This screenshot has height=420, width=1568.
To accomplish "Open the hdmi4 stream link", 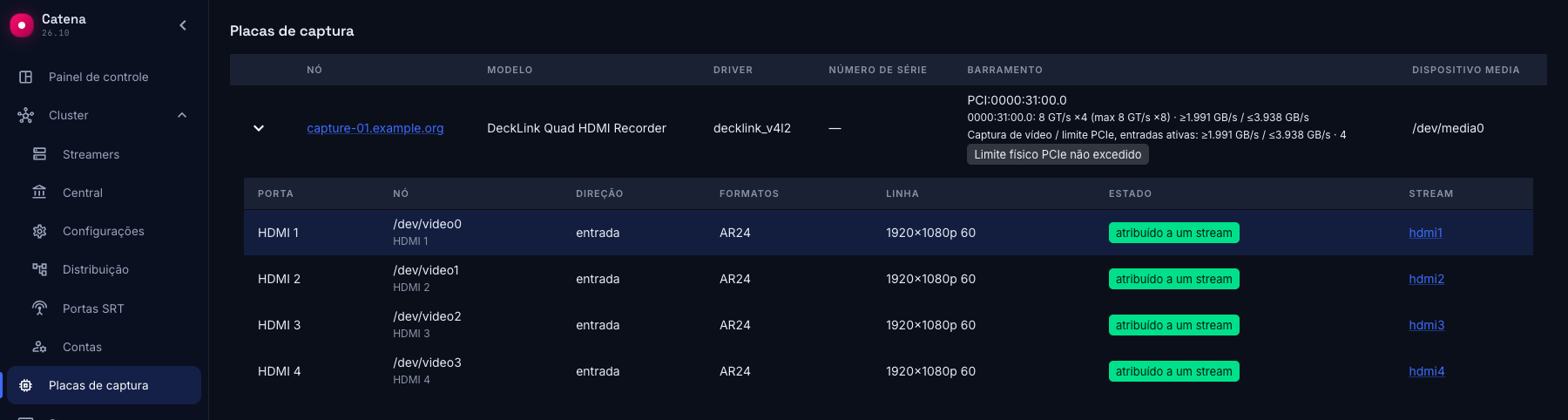I will coord(1427,371).
